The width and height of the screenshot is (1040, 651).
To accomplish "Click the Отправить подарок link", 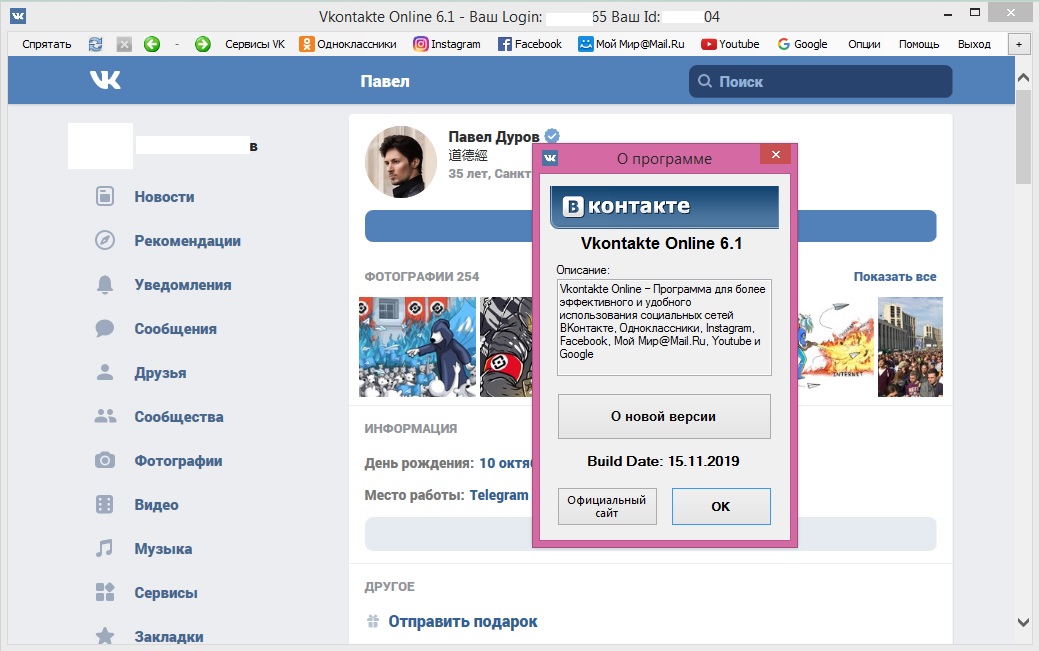I will [x=462, y=621].
